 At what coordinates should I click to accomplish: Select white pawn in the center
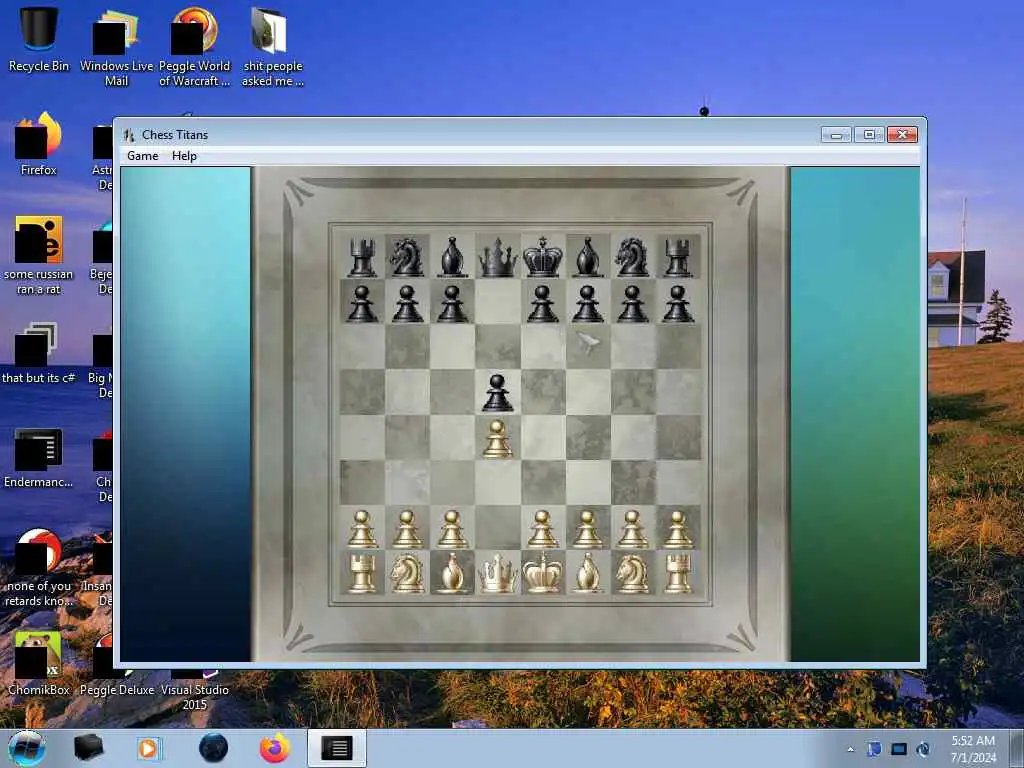pyautogui.click(x=498, y=438)
